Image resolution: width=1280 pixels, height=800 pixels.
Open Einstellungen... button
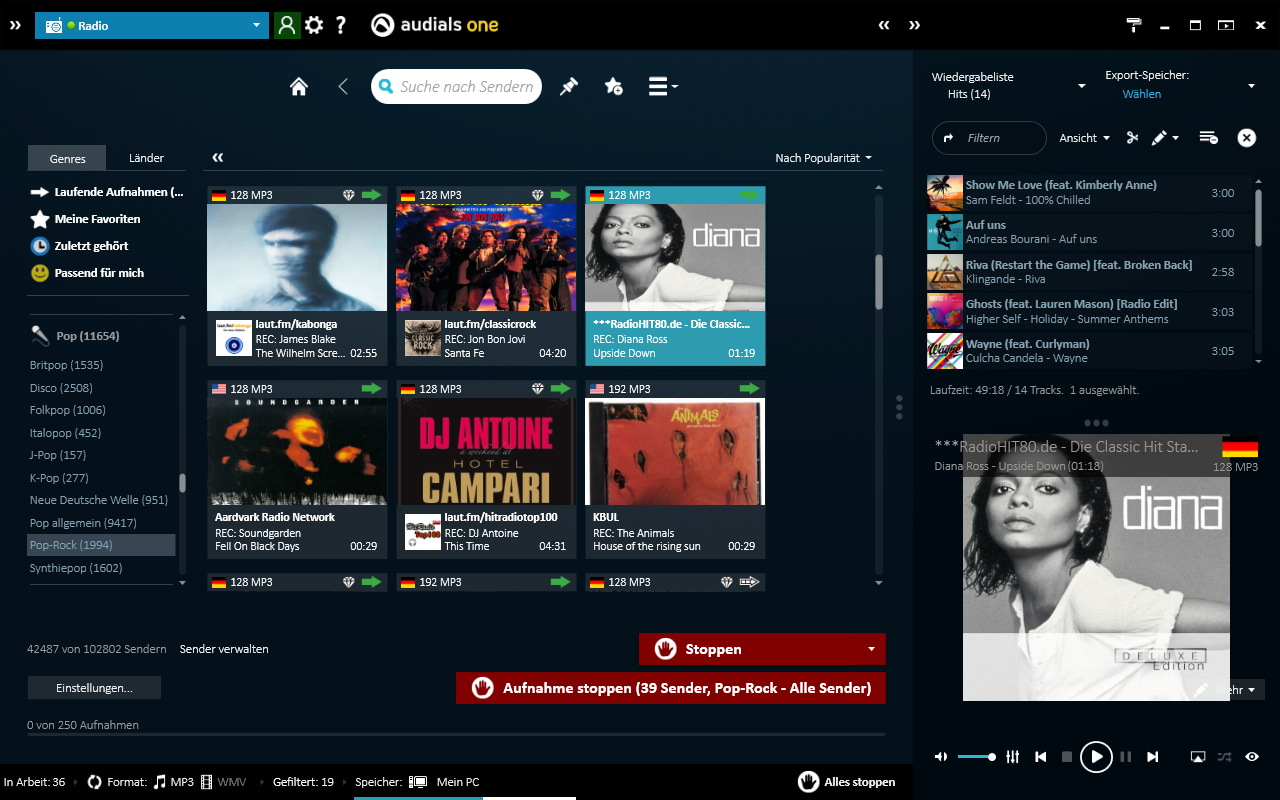point(94,688)
